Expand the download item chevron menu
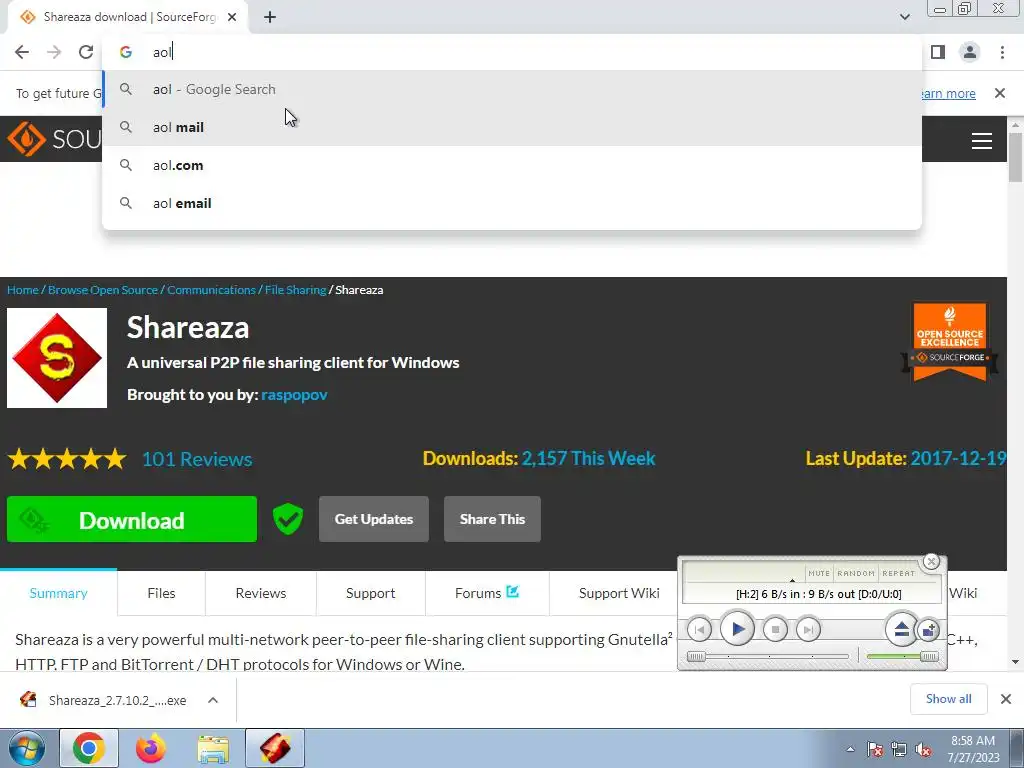The width and height of the screenshot is (1024, 768). [x=213, y=700]
